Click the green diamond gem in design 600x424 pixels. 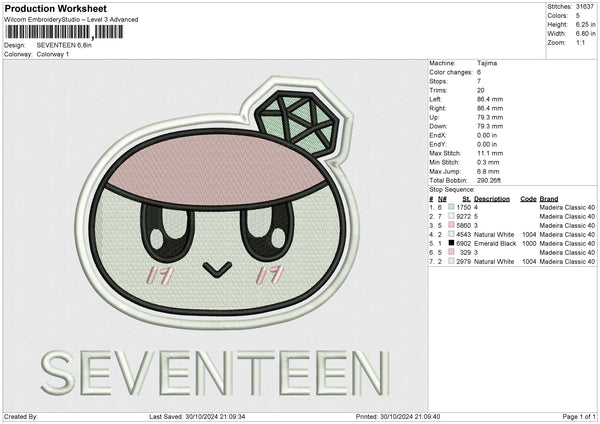[297, 123]
